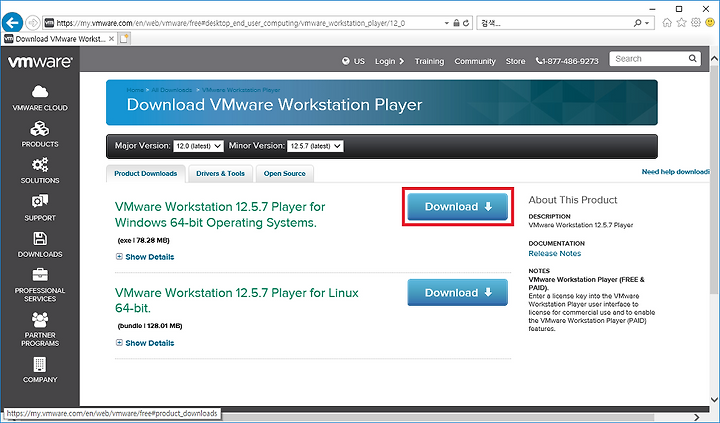The image size is (720, 423).
Task: Click the vertical scrollbar up arrow
Action: pos(714,59)
